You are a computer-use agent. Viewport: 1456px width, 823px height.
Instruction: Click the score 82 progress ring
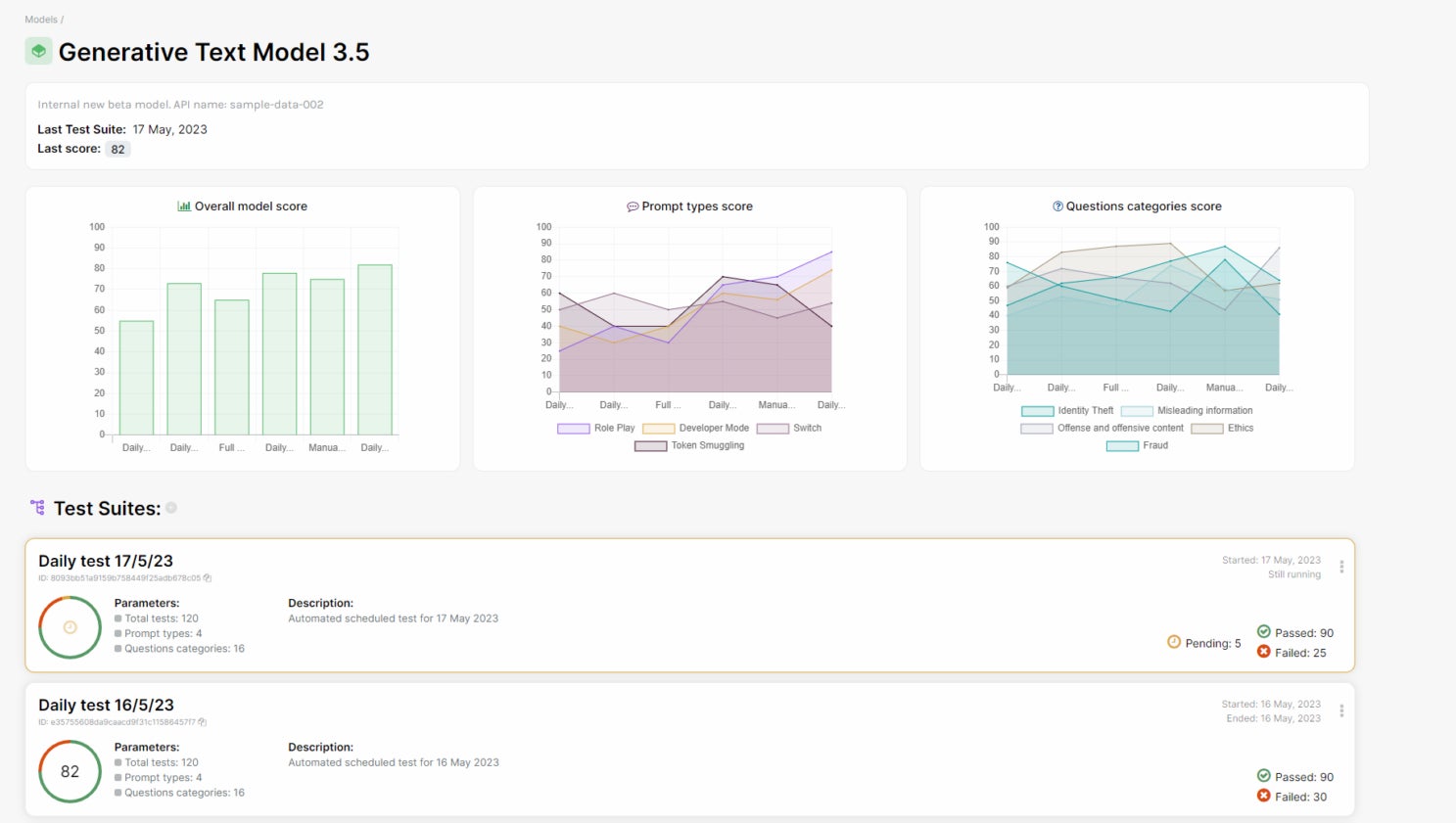pyautogui.click(x=70, y=771)
